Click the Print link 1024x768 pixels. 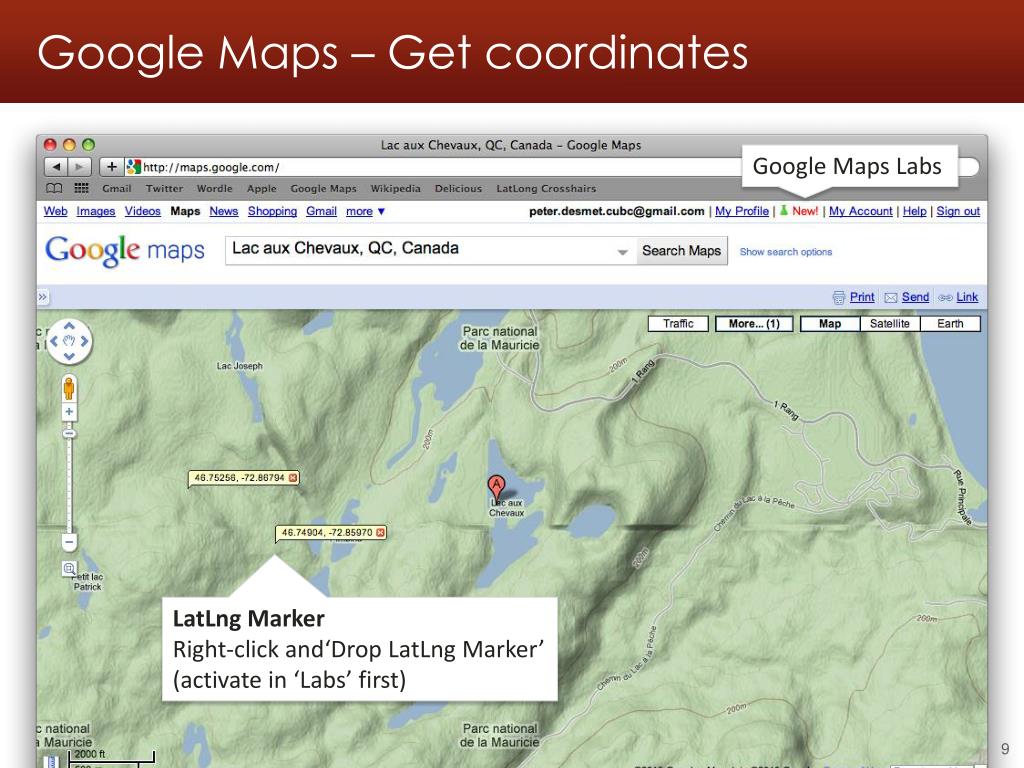(x=862, y=297)
